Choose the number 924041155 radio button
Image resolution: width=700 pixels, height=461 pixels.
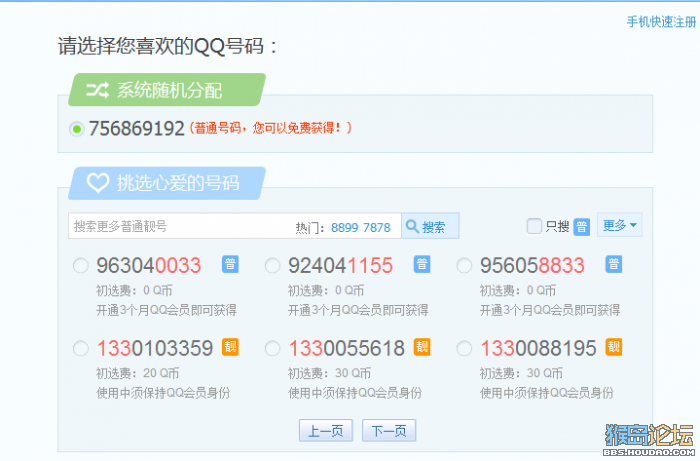[x=272, y=266]
